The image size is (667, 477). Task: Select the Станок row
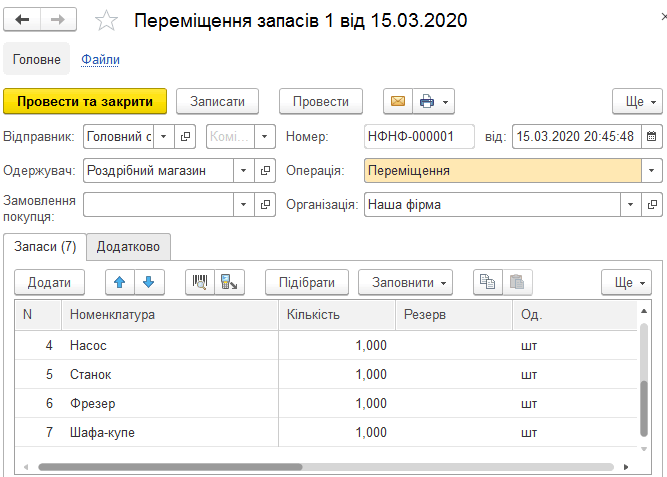pyautogui.click(x=326, y=374)
